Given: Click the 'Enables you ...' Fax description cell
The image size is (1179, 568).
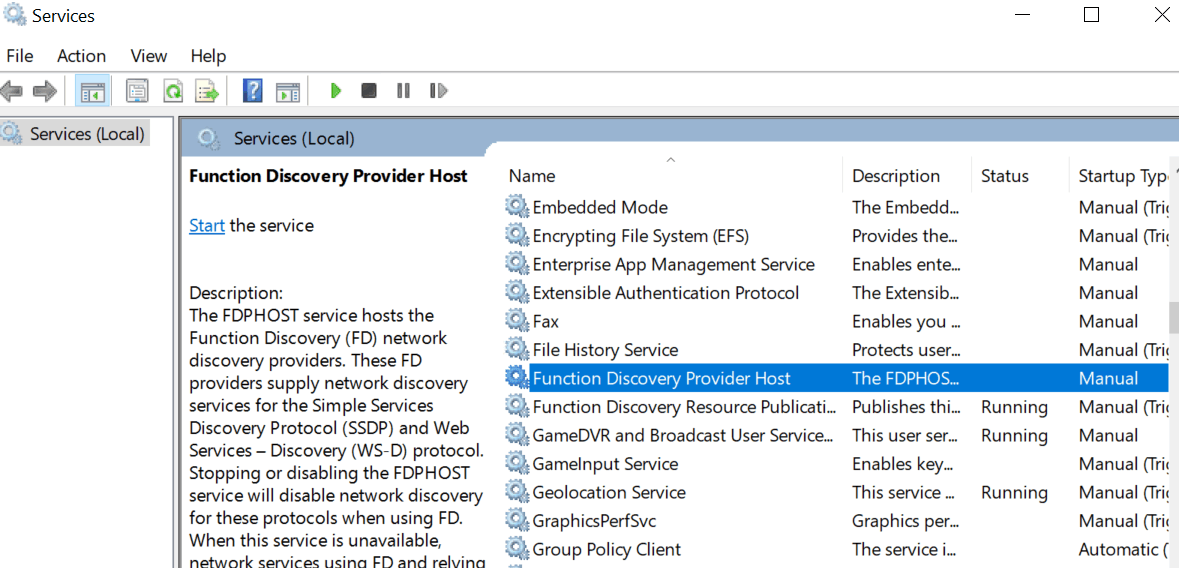Looking at the screenshot, I should click(x=906, y=321).
